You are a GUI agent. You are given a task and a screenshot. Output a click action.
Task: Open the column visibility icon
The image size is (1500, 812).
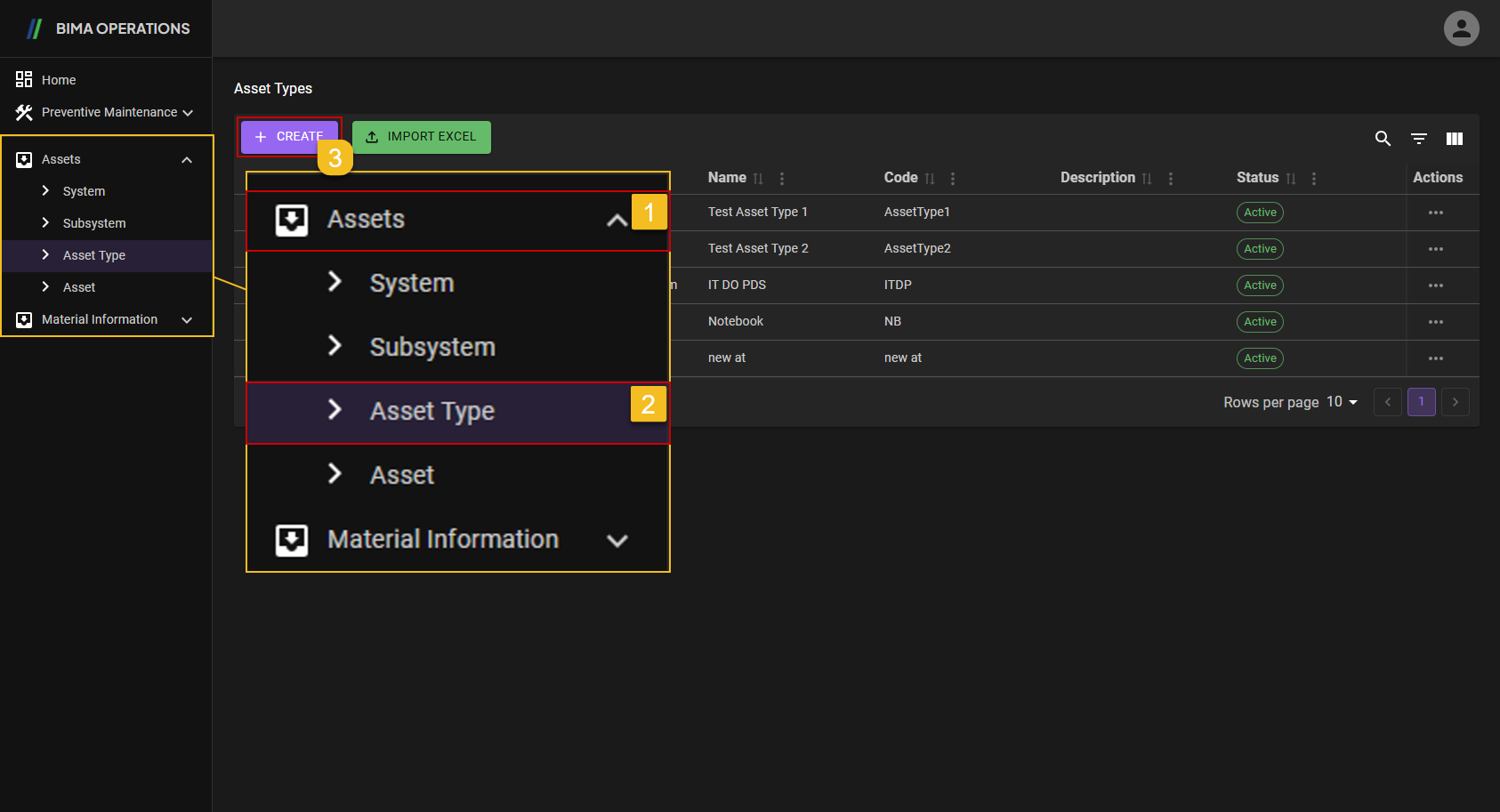click(x=1455, y=139)
